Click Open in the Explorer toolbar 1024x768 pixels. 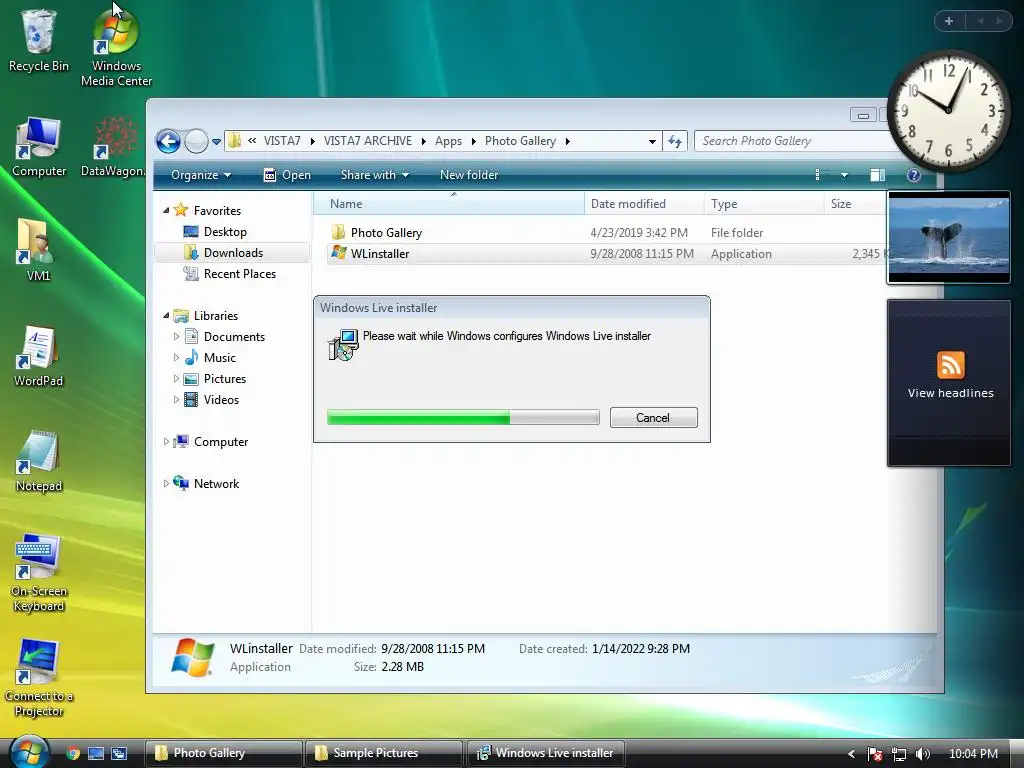pos(287,175)
